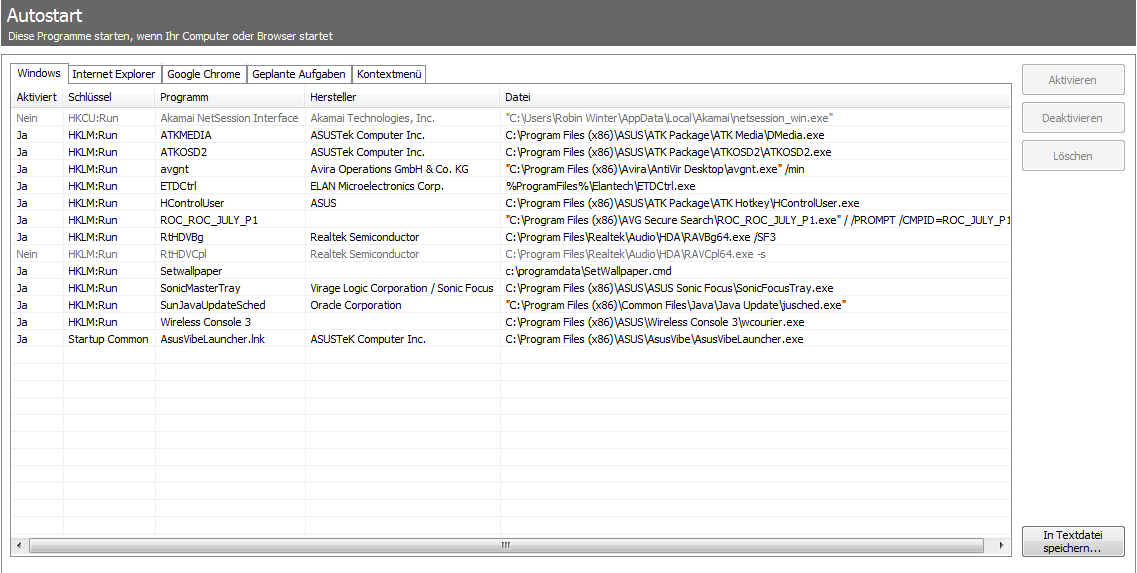The height and width of the screenshot is (573, 1137).
Task: Select the RtHDVBg entry
Action: (x=510, y=237)
